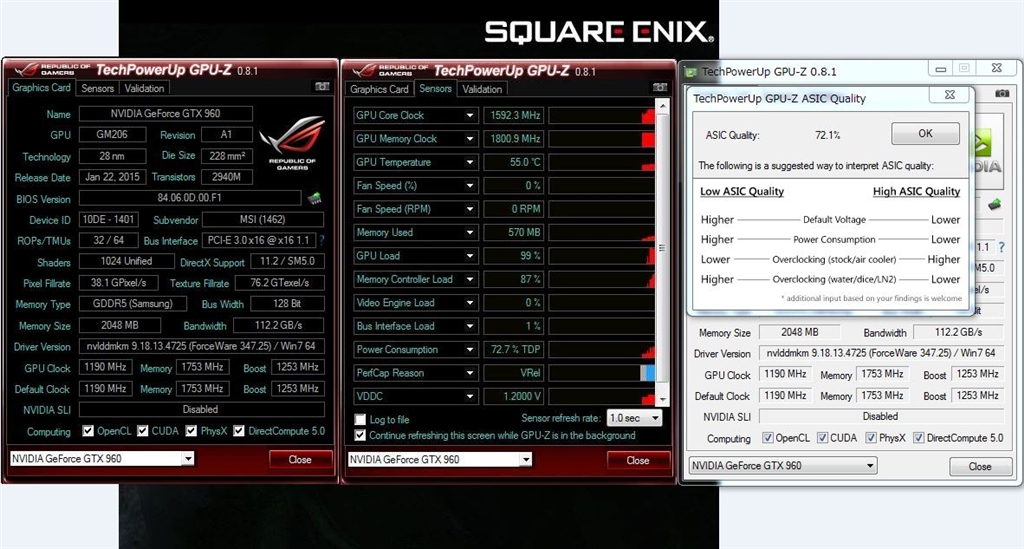This screenshot has height=549, width=1024.
Task: Open GPU selector dropdown in left window
Action: [187, 458]
